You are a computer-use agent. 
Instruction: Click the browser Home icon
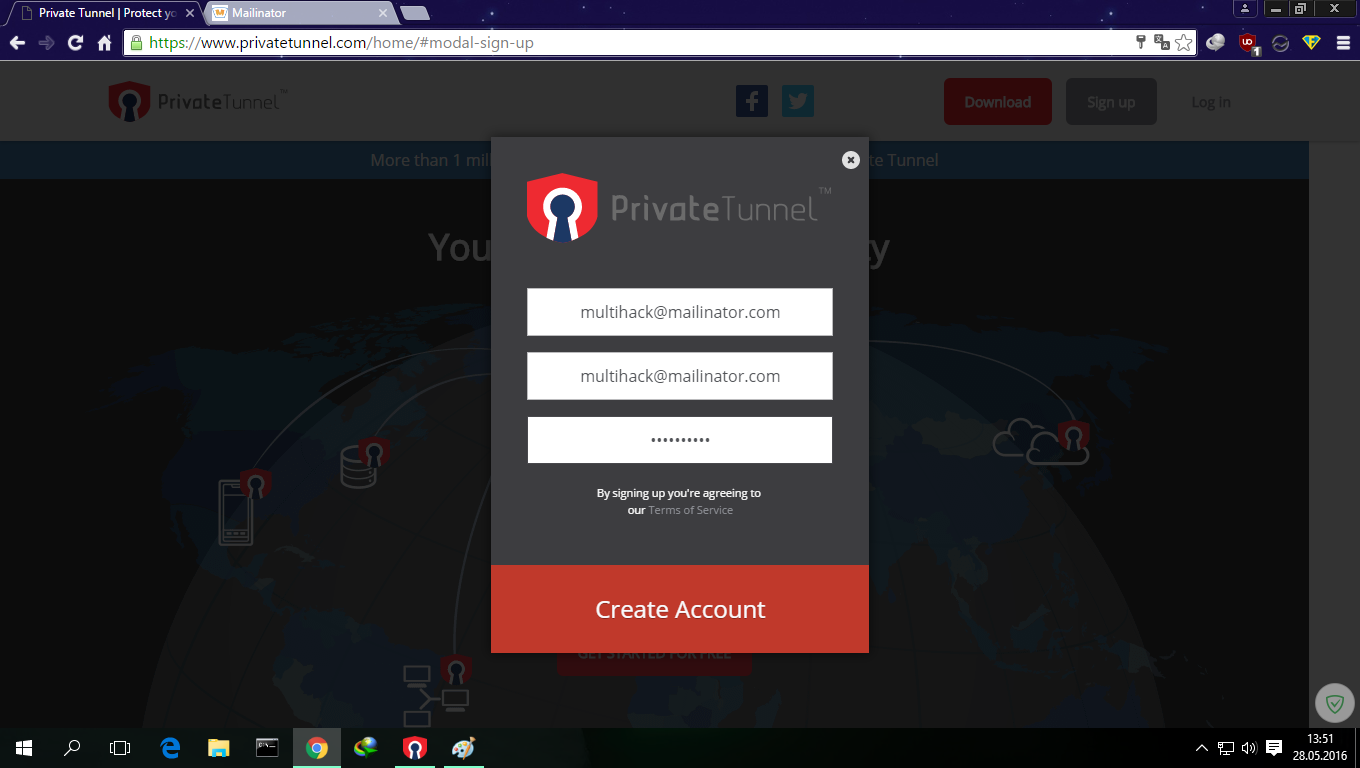pos(104,43)
